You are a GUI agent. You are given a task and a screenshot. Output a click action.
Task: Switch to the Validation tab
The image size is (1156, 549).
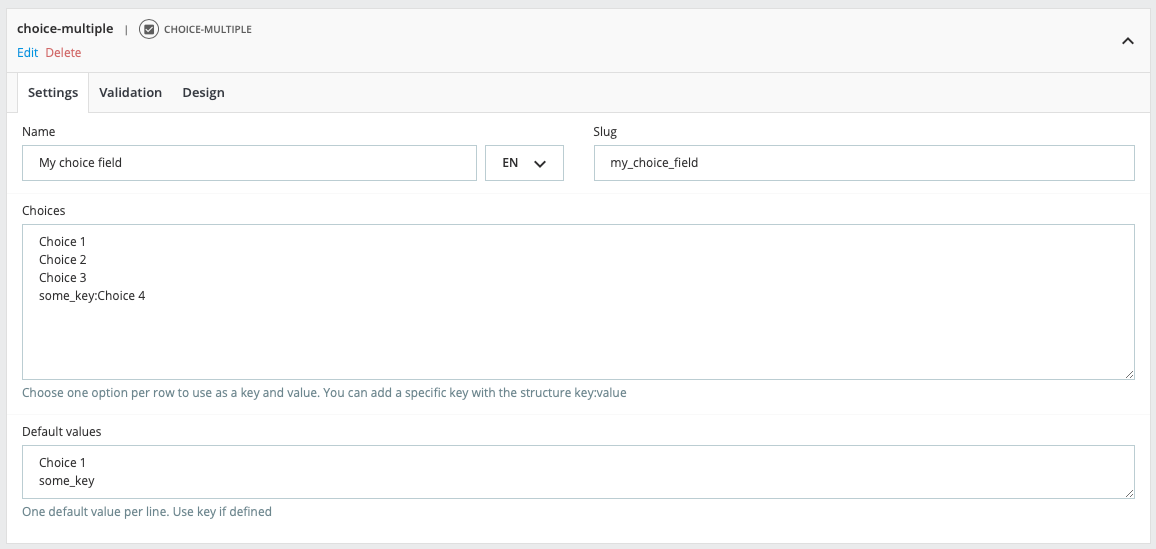pos(130,93)
